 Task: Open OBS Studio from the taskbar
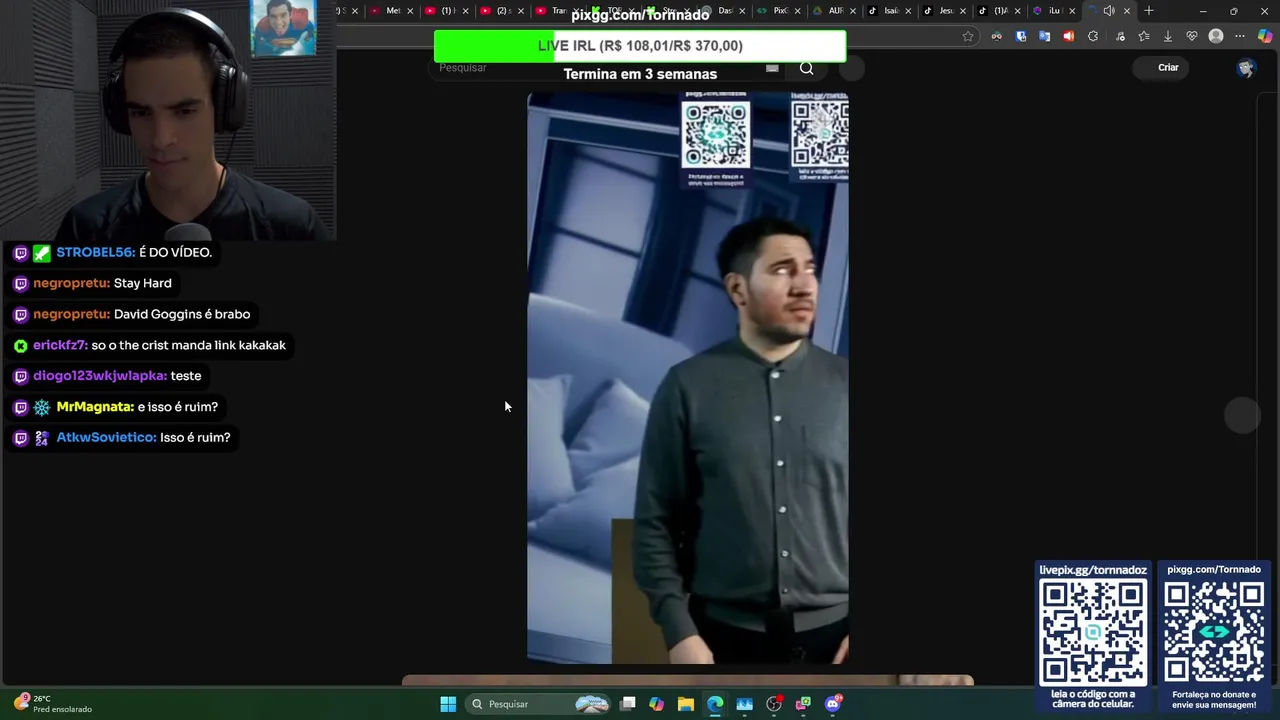(774, 704)
